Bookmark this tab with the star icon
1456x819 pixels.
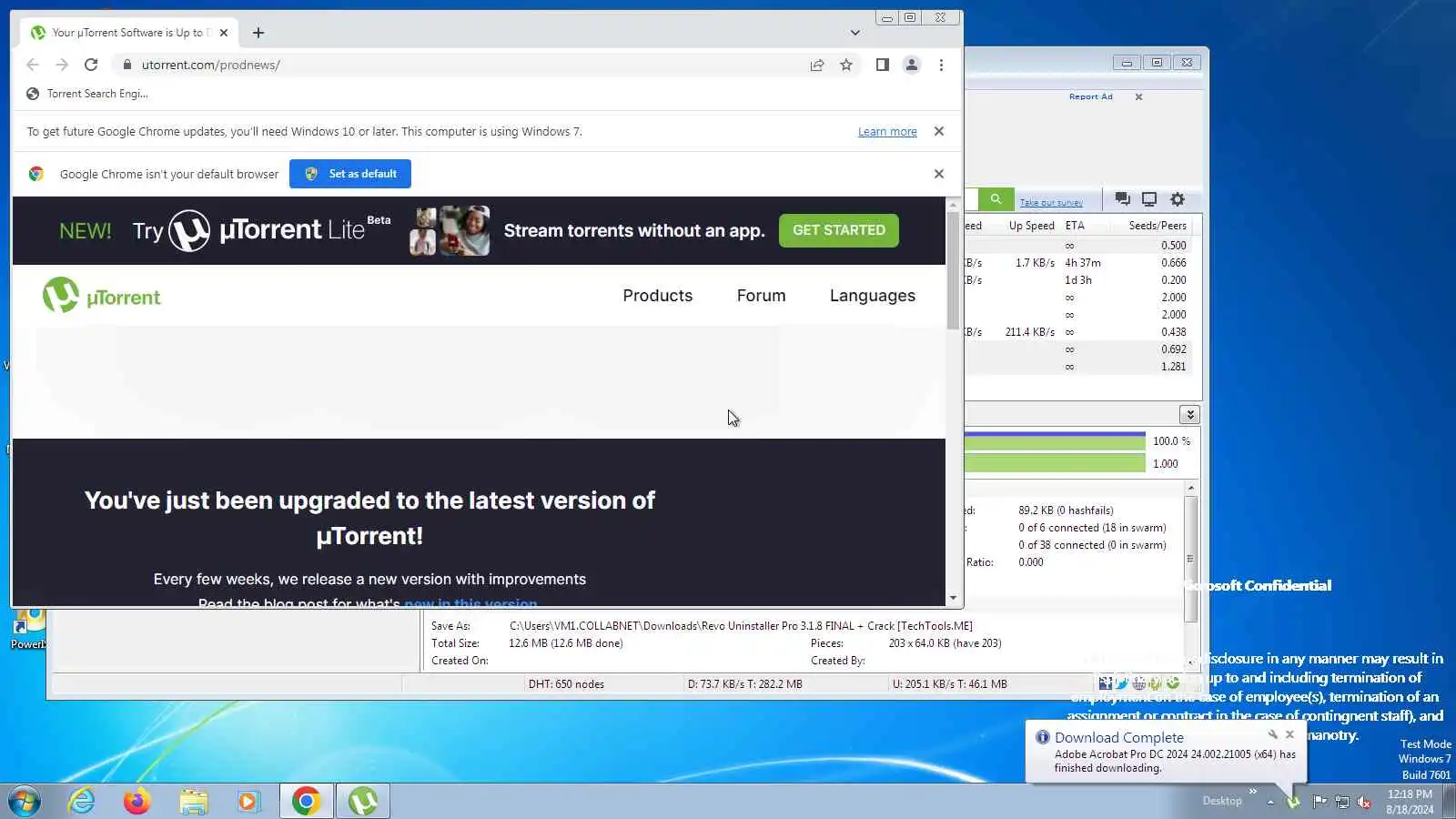[846, 65]
